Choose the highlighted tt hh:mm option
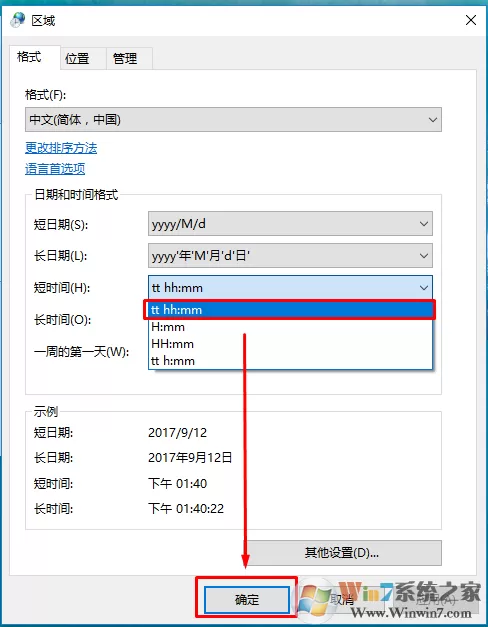Screen dimensions: 488x627 tap(290, 310)
